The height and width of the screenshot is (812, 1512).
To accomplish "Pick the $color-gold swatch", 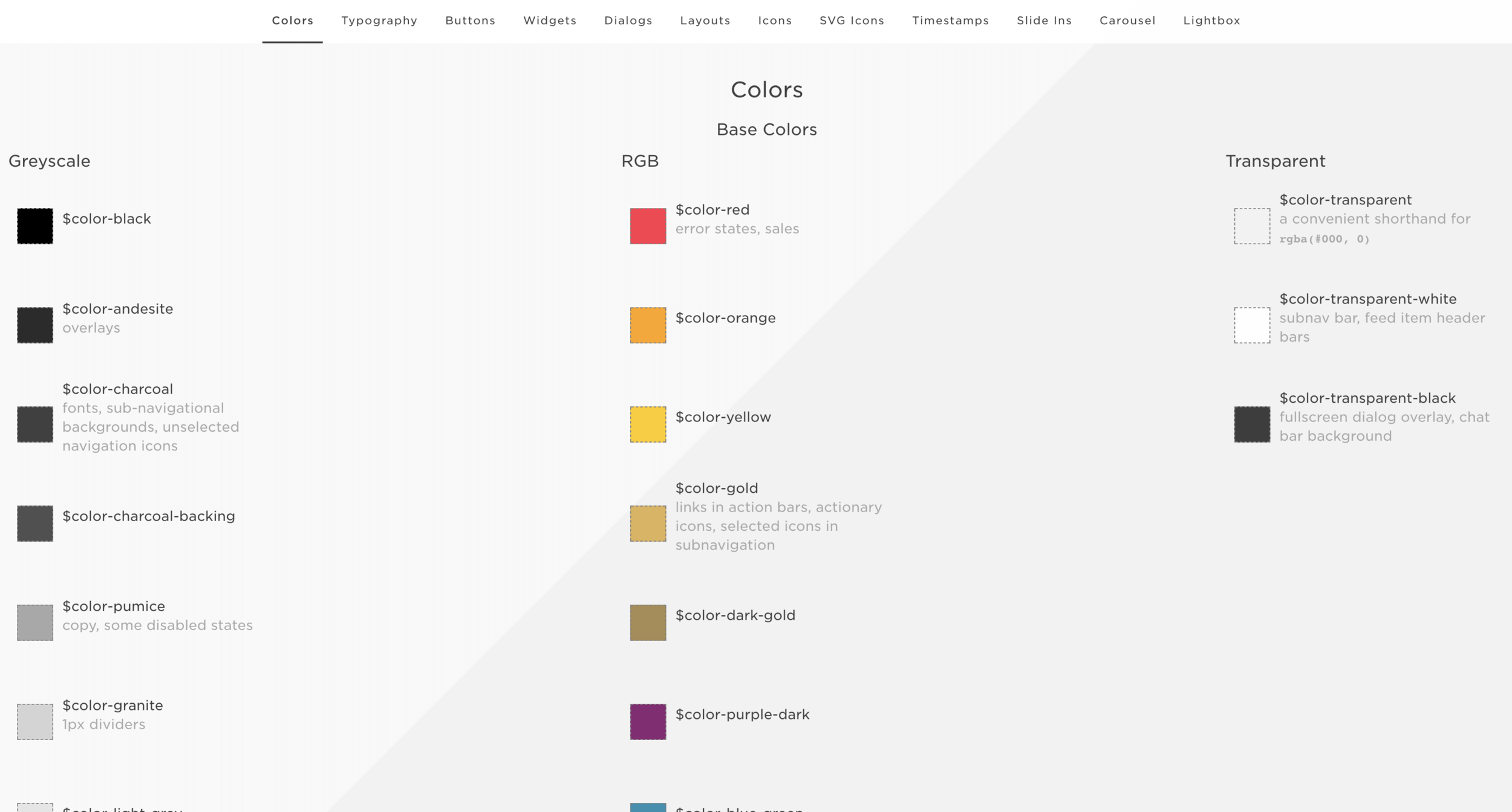I will [x=648, y=524].
